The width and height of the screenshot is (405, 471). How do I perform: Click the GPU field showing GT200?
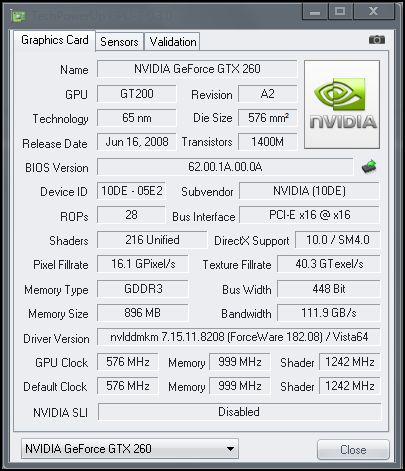pyautogui.click(x=137, y=94)
